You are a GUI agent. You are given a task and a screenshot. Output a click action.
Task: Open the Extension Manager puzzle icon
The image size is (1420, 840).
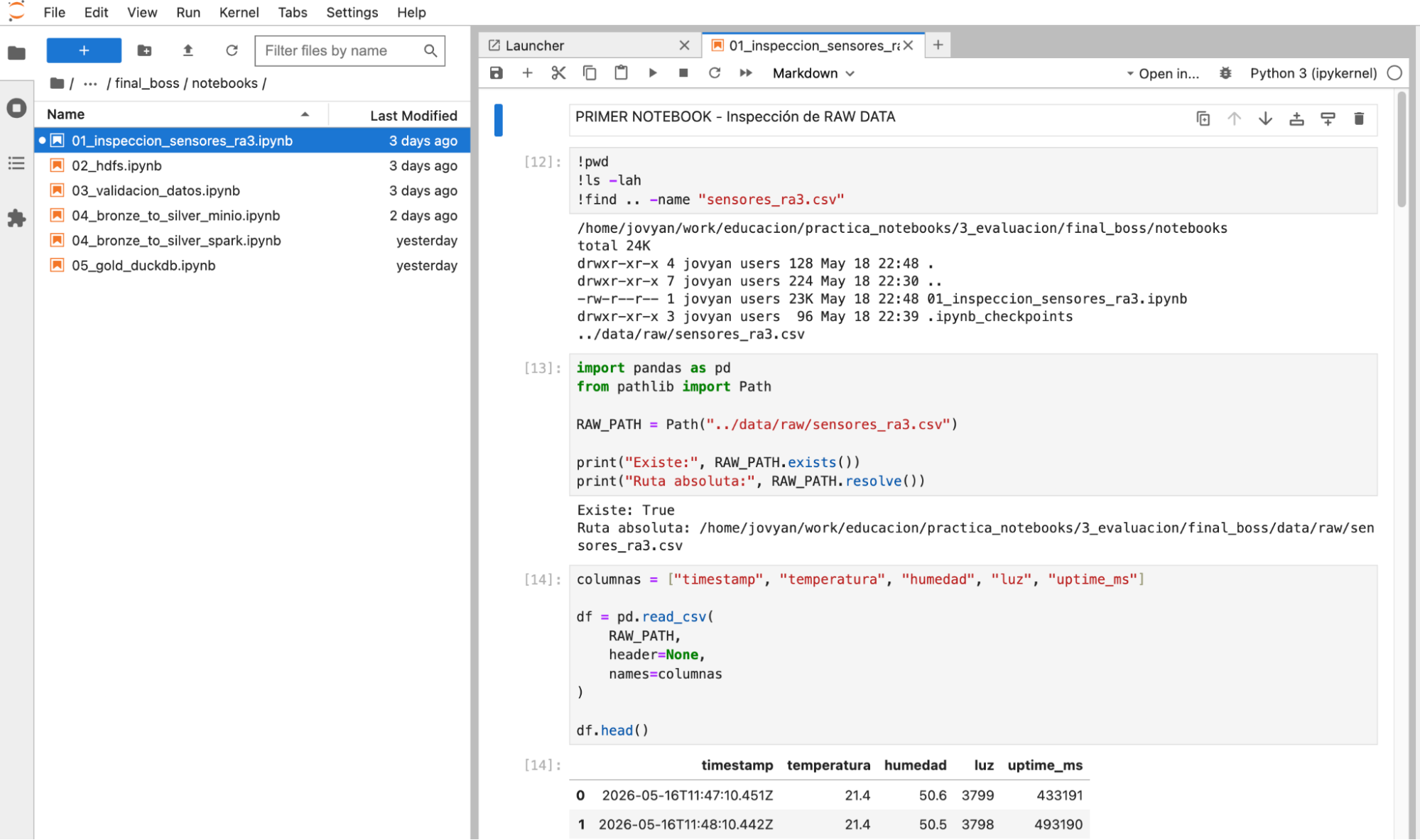[x=16, y=218]
